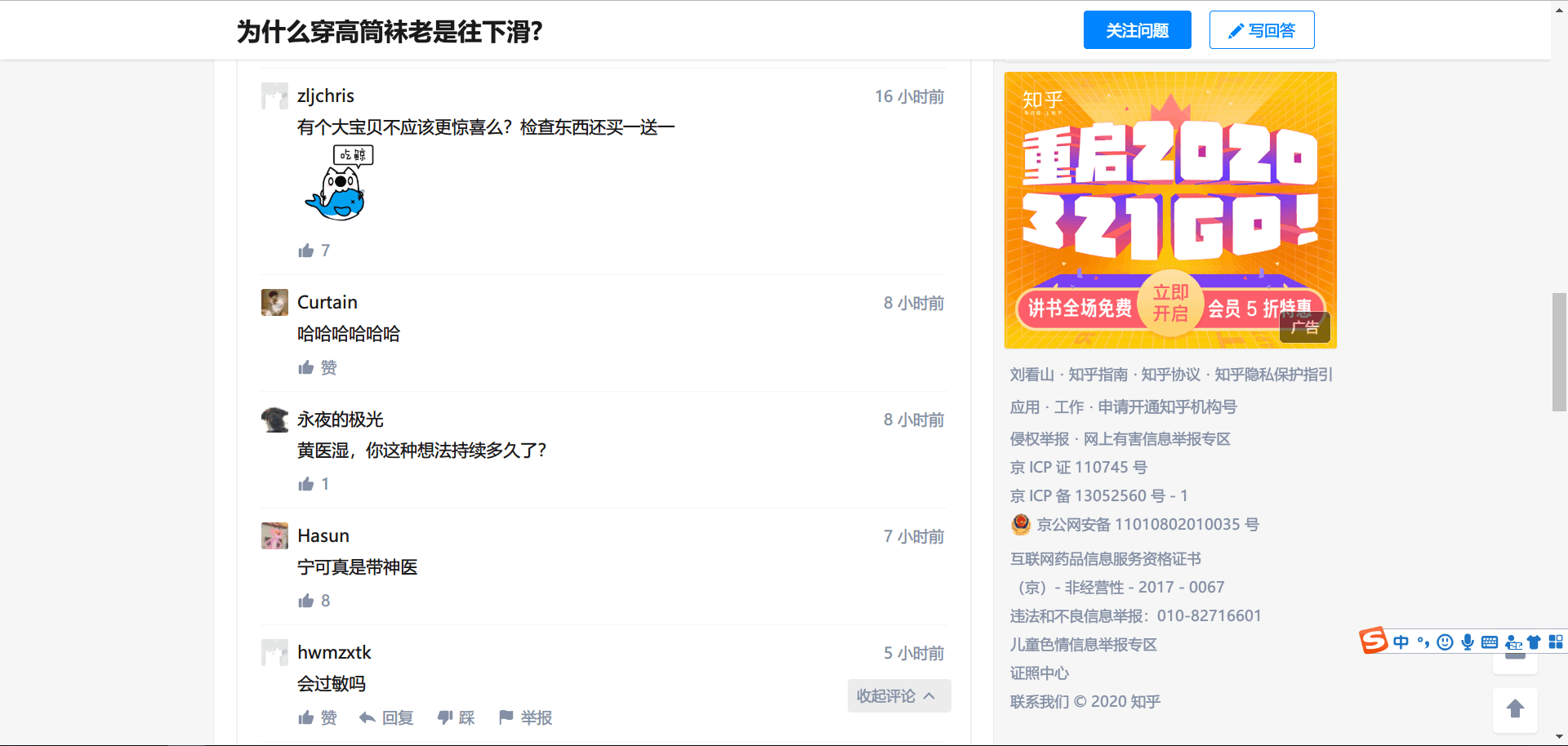Reply to hwmzxtk's comment via 回复
Viewport: 1568px width, 746px height.
[386, 718]
